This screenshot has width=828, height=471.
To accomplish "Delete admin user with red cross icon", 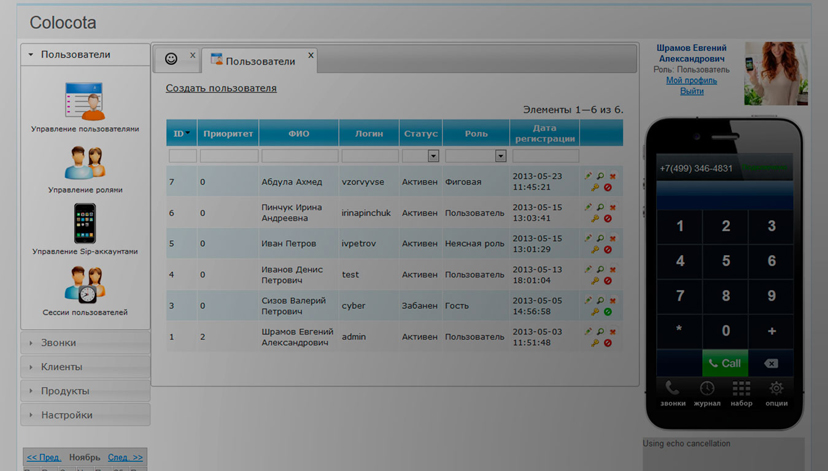I will pos(613,332).
